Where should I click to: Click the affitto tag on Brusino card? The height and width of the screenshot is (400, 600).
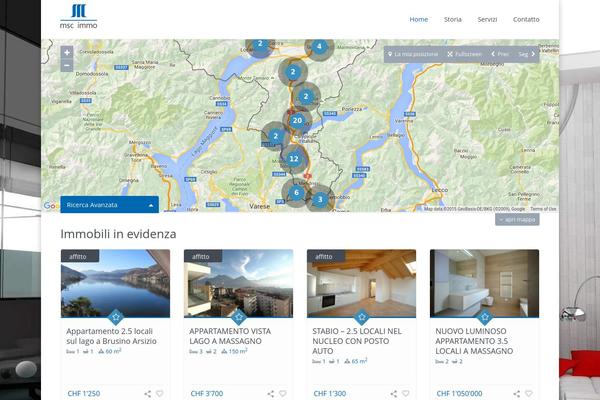tap(80, 256)
